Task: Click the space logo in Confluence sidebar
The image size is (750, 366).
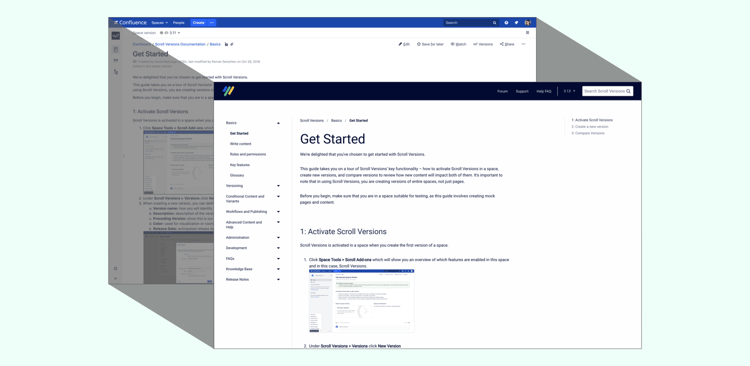Action: pos(116,36)
